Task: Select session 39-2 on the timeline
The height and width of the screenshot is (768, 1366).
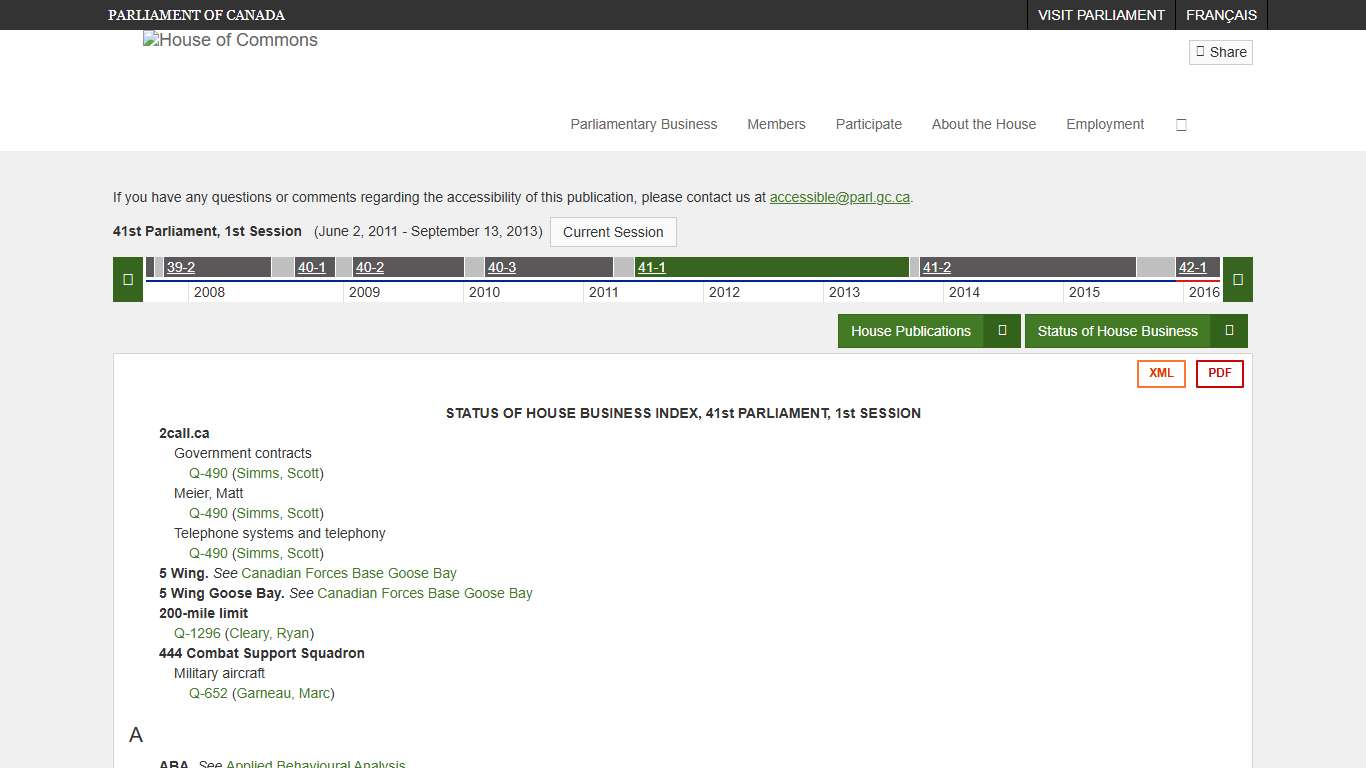Action: (x=181, y=268)
